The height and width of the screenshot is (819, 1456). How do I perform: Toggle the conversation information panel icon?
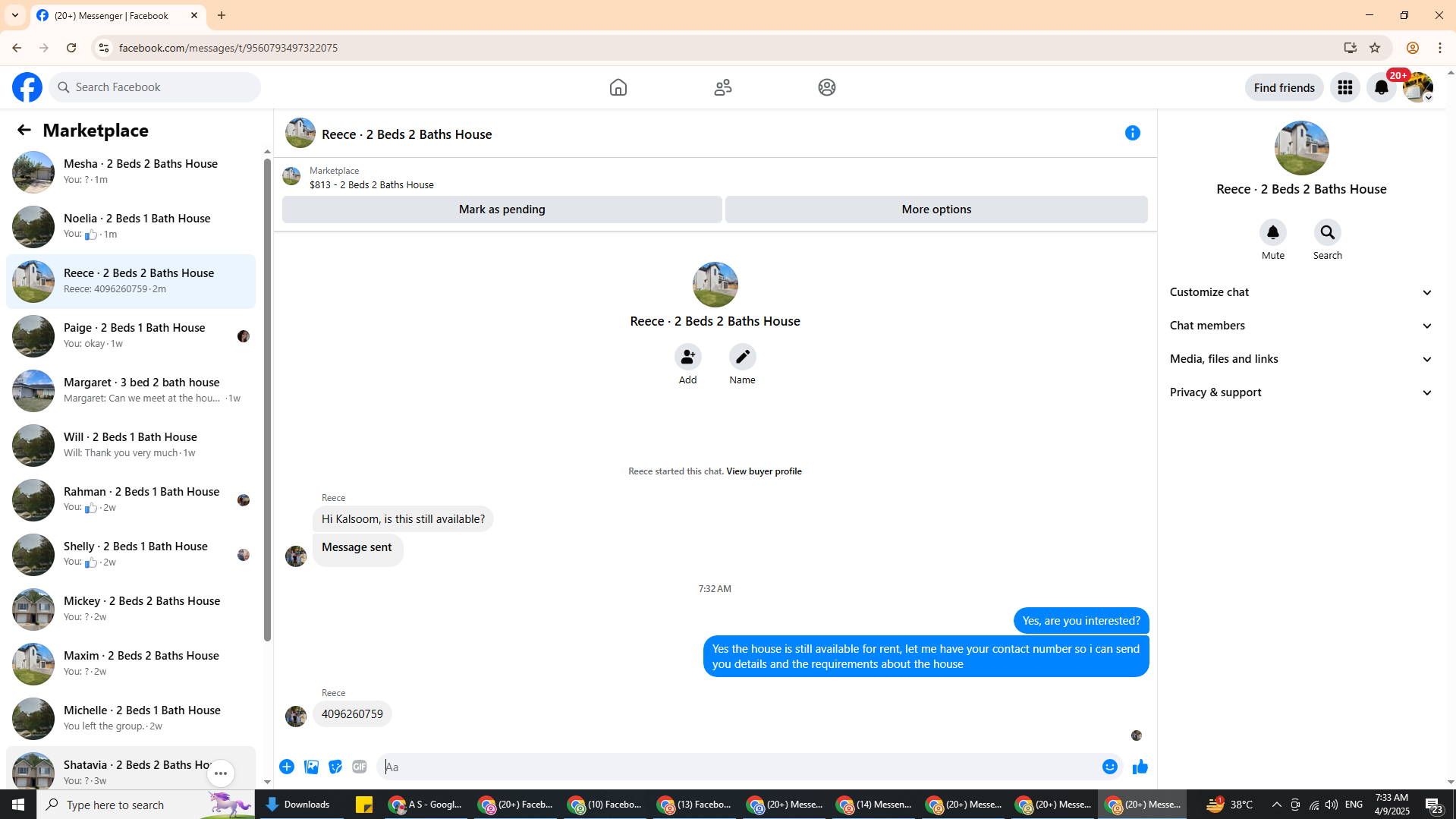coord(1133,134)
